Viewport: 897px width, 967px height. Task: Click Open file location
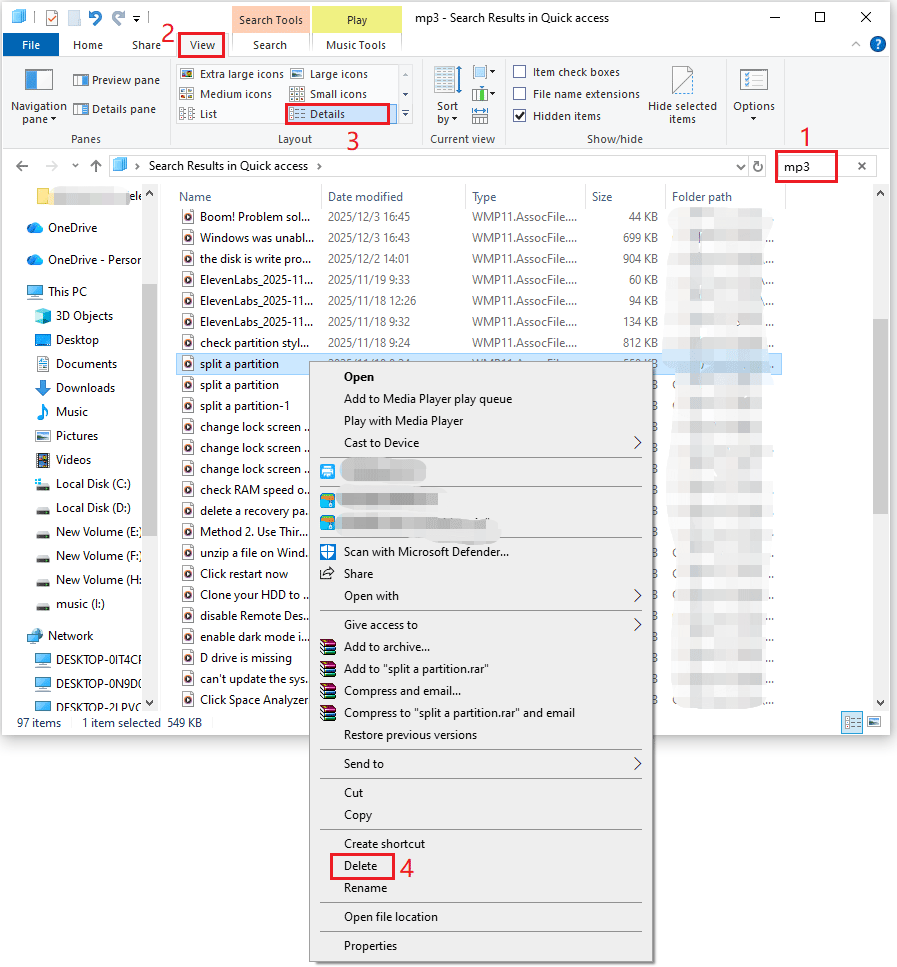[391, 917]
